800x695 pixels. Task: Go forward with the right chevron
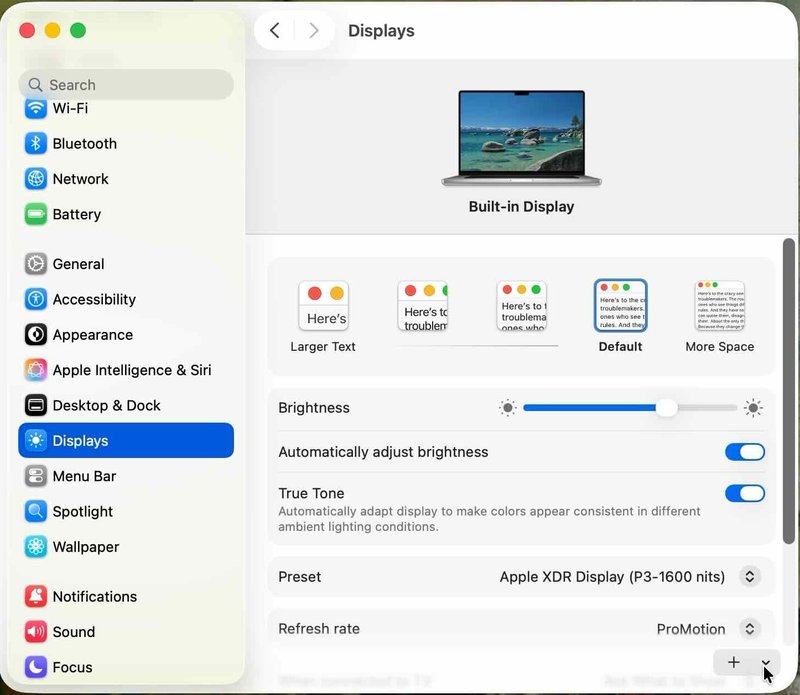click(314, 31)
